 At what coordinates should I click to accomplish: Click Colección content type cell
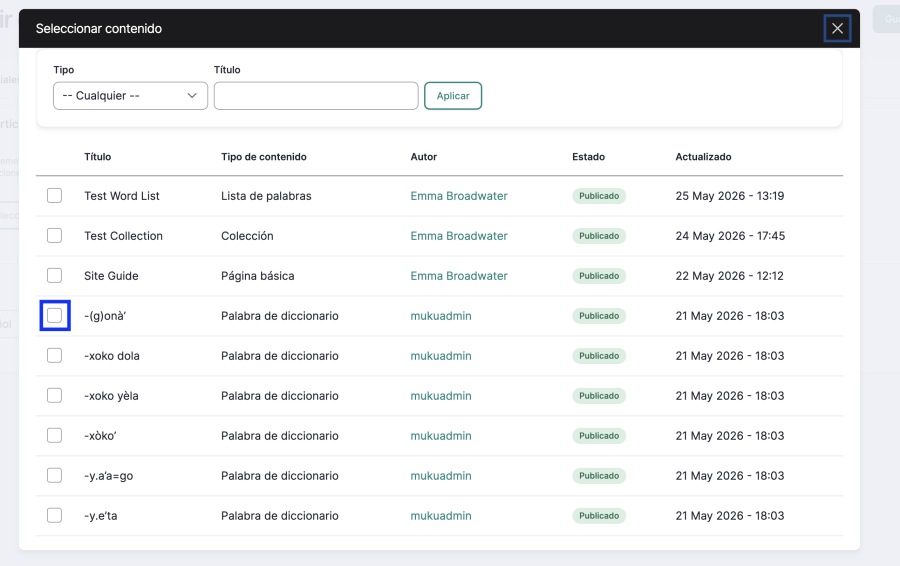[247, 236]
